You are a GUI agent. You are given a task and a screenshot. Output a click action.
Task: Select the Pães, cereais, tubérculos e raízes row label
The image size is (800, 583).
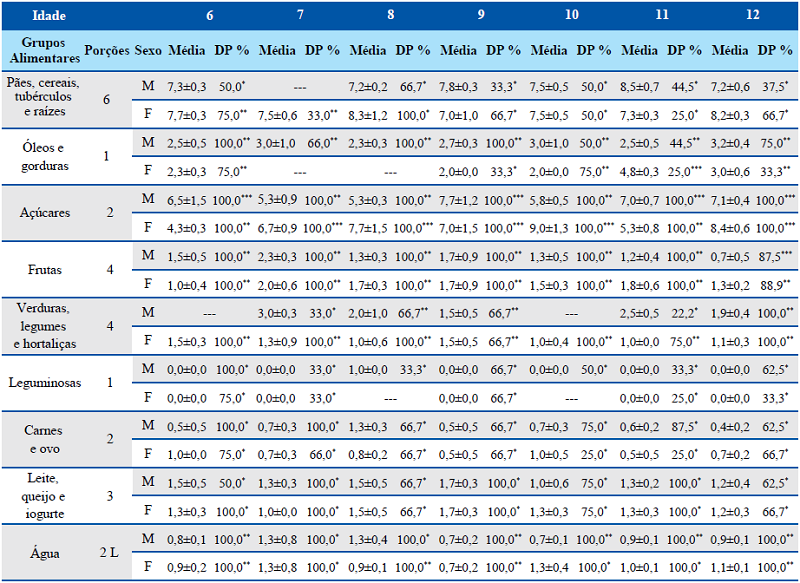pos(43,98)
